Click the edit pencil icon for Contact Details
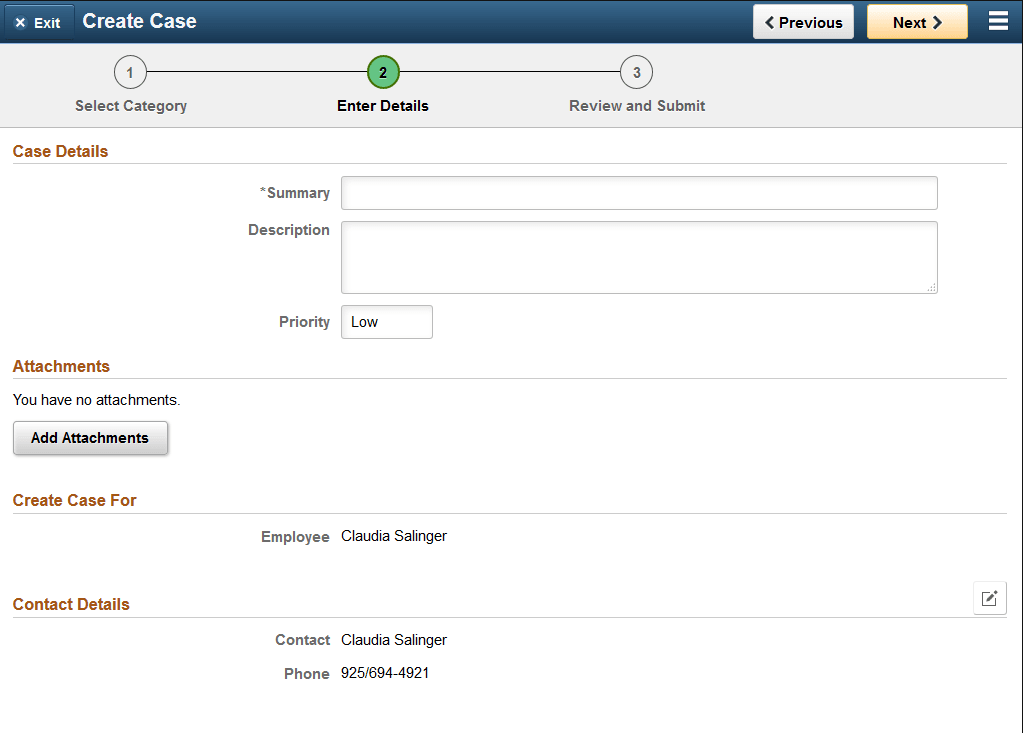The width and height of the screenshot is (1023, 733). pyautogui.click(x=989, y=597)
